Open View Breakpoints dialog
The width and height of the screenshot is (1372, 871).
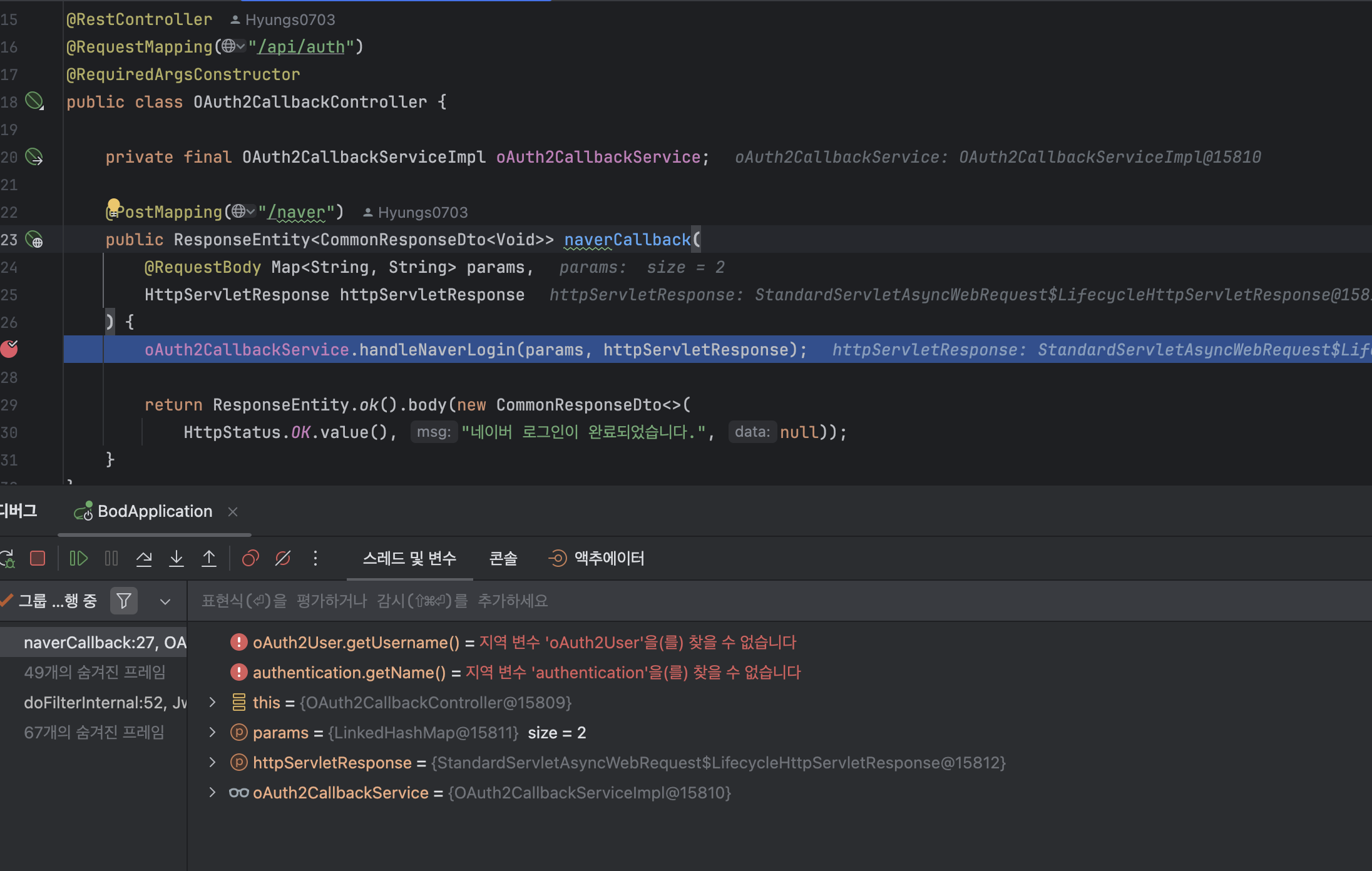coord(250,558)
